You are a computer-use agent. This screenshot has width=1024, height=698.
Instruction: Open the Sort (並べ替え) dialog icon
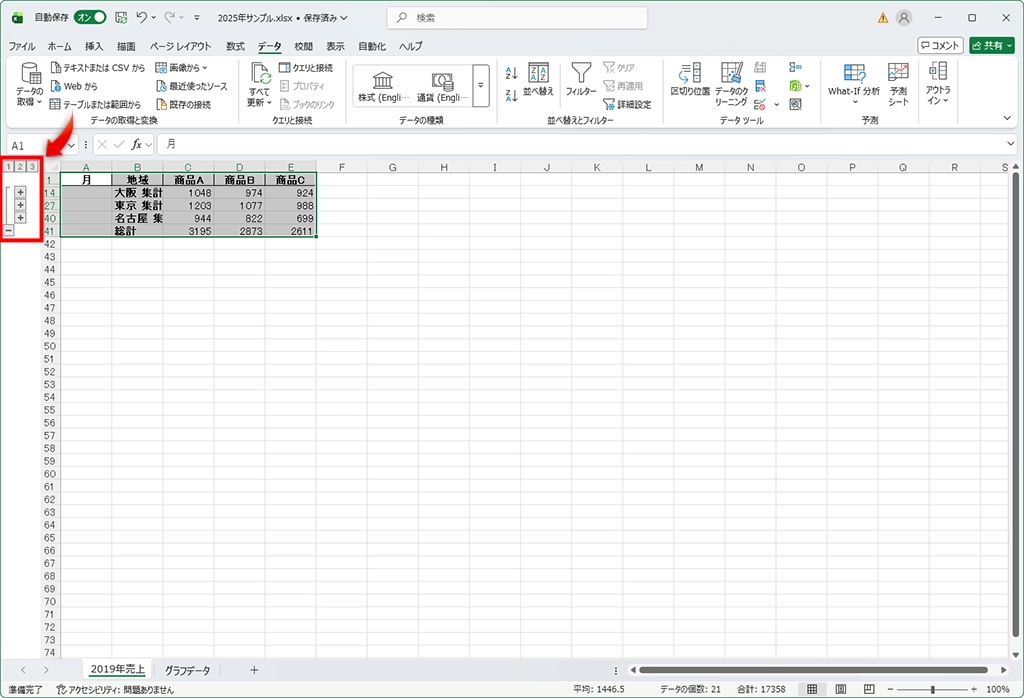pos(538,76)
